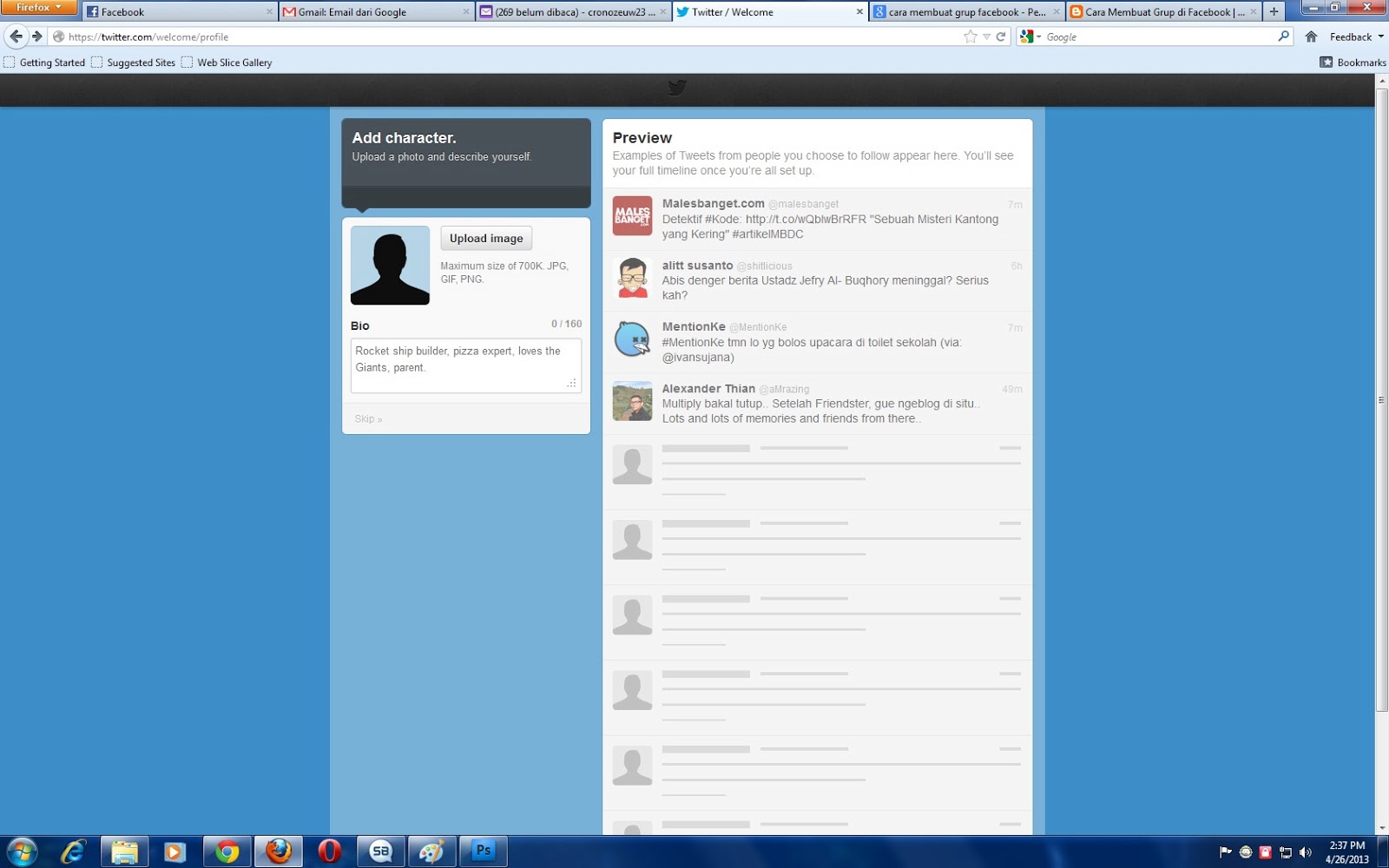The image size is (1389, 868).
Task: Switch to Photoshop on taskbar
Action: click(483, 852)
